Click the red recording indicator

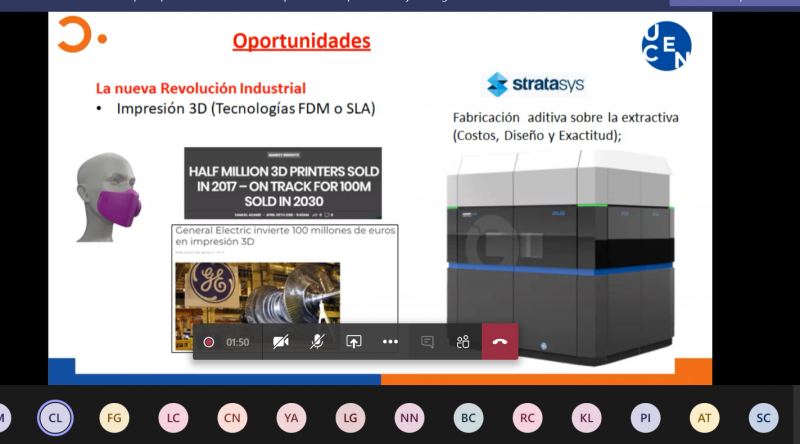pos(209,342)
